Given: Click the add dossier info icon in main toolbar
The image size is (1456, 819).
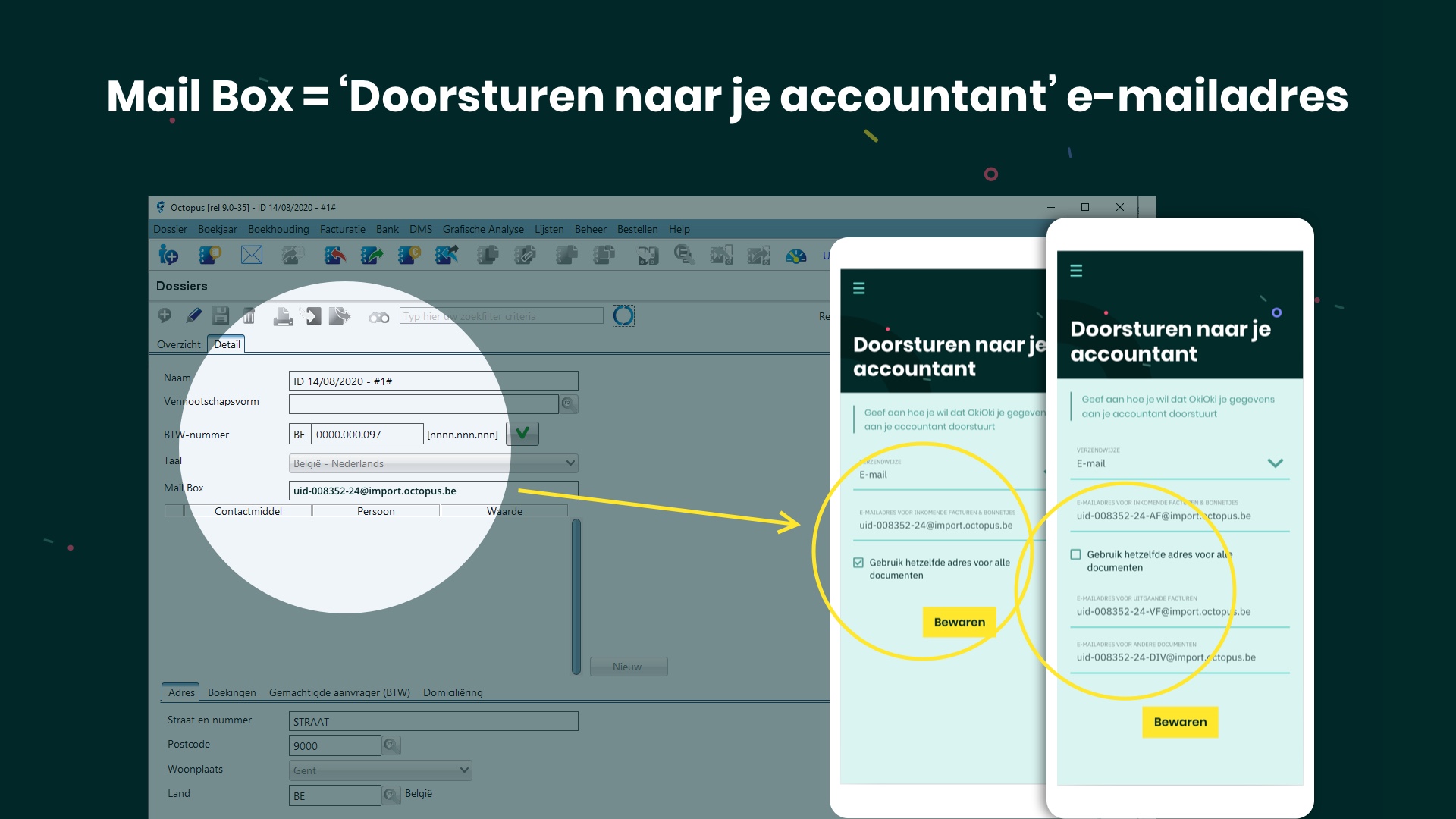Looking at the screenshot, I should tap(168, 256).
